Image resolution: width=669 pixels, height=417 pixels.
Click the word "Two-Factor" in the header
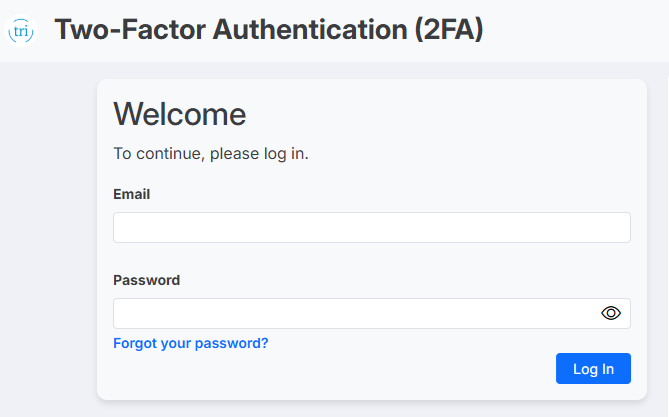[x=130, y=29]
